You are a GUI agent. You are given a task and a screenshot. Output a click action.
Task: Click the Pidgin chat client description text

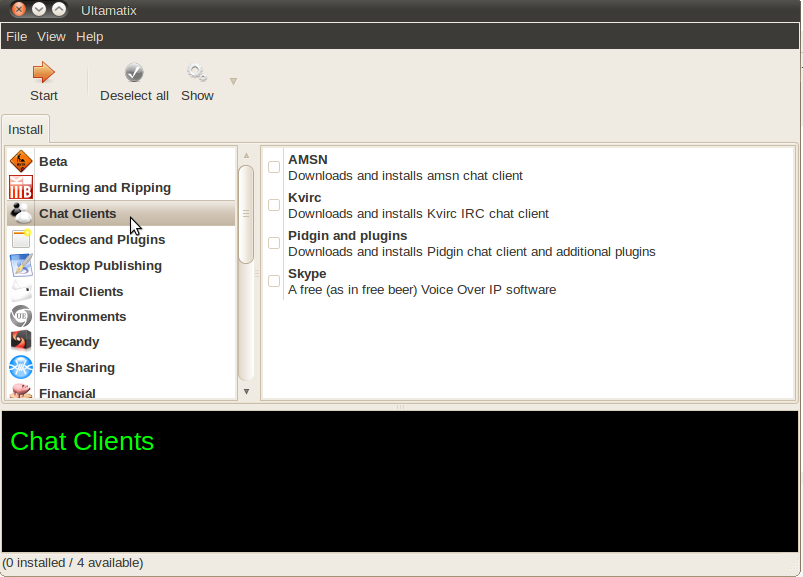[x=472, y=252]
